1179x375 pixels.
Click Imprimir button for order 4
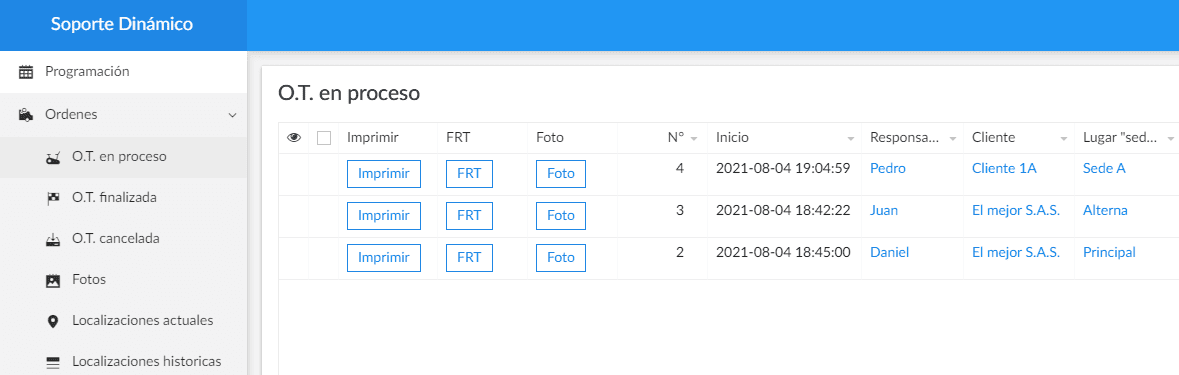383,174
